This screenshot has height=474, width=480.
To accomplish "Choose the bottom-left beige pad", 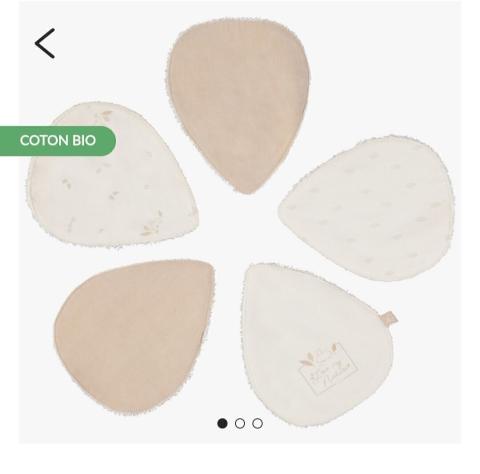I will point(133,337).
